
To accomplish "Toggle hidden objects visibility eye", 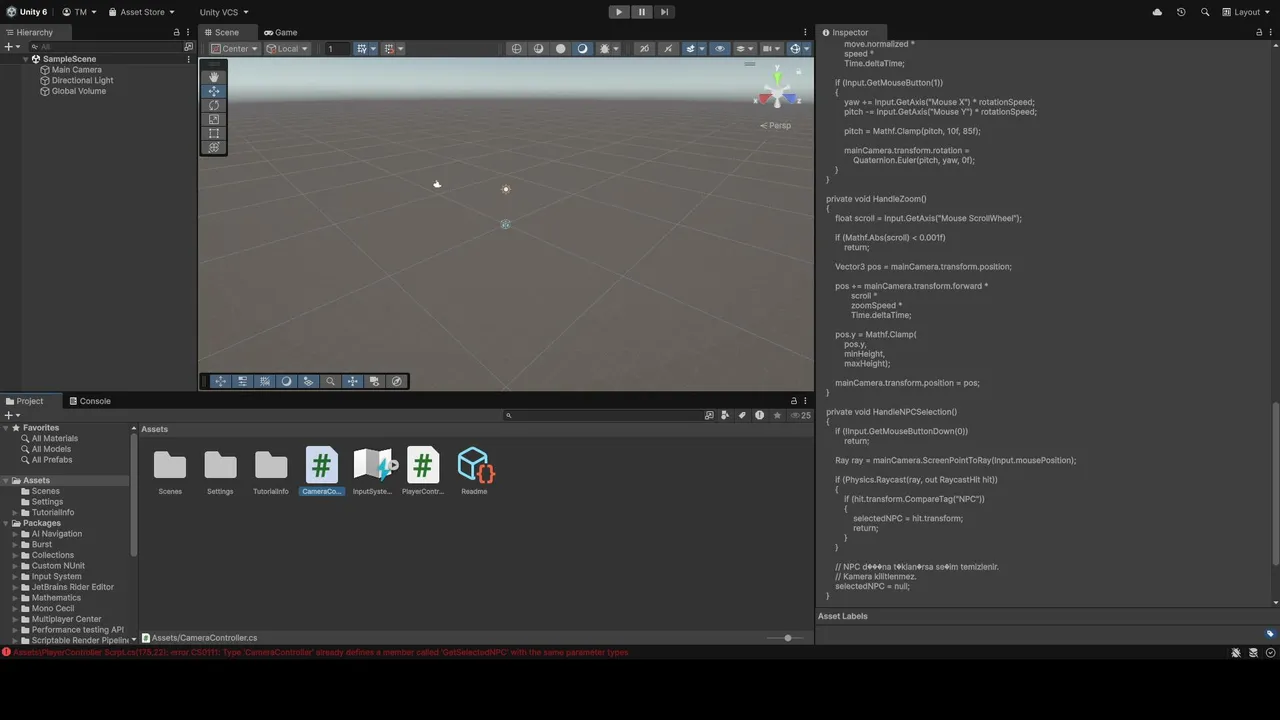I will 719,48.
